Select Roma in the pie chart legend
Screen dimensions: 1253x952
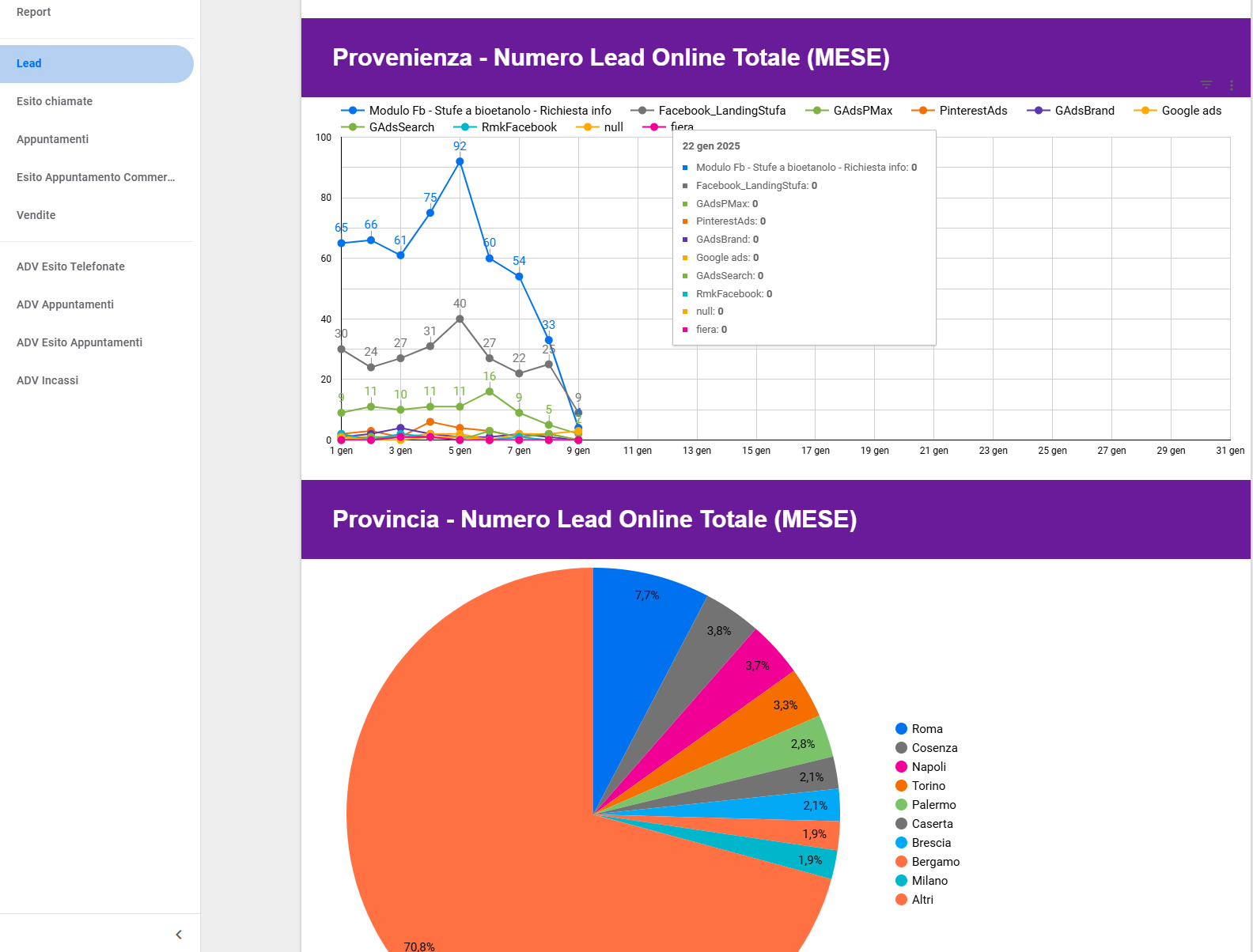click(919, 729)
